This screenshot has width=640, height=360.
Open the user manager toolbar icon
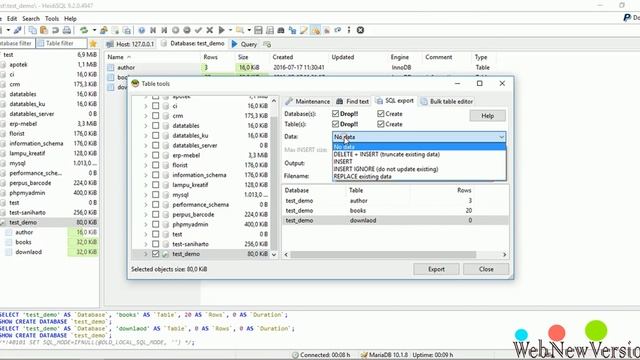[x=104, y=30]
